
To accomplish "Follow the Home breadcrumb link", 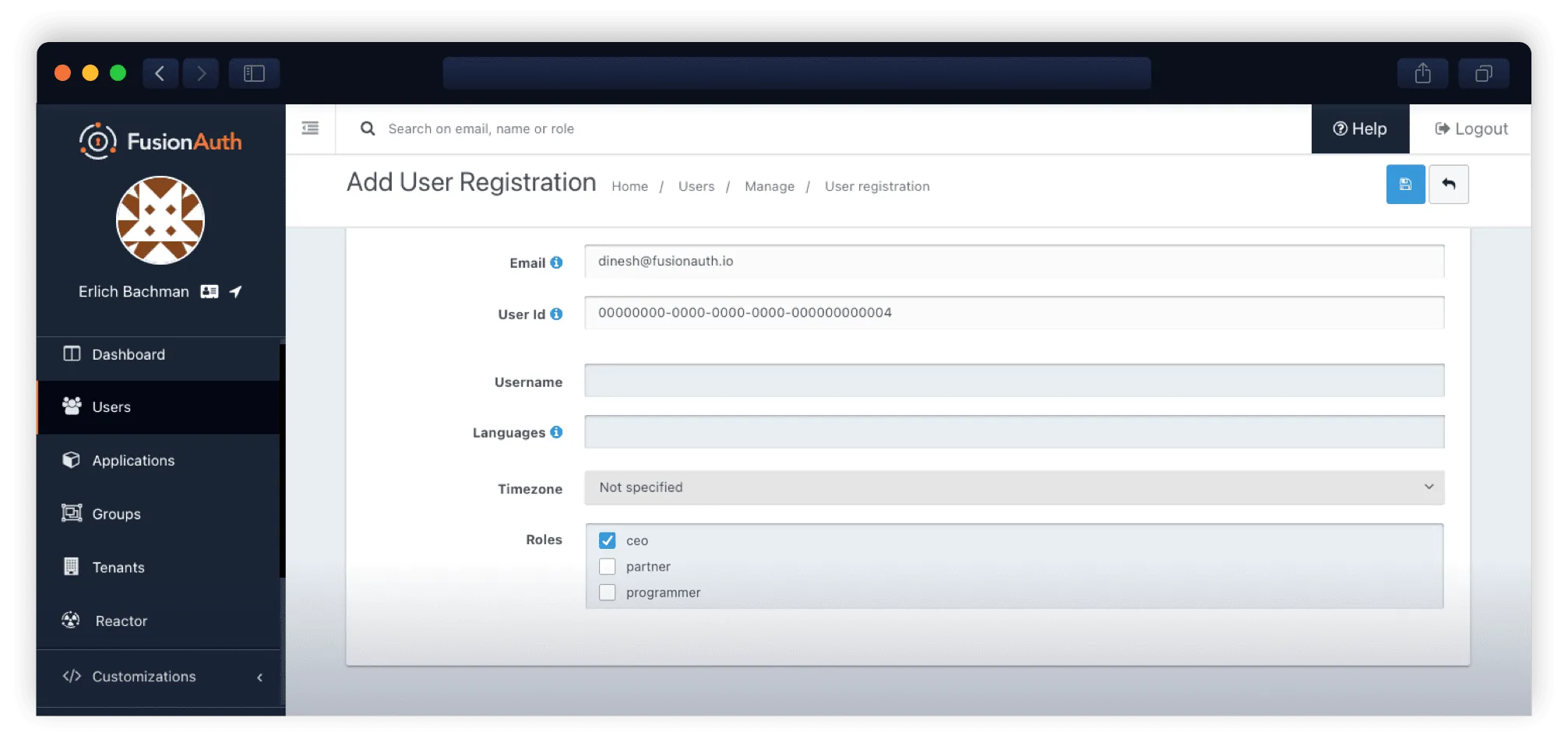I will point(629,186).
